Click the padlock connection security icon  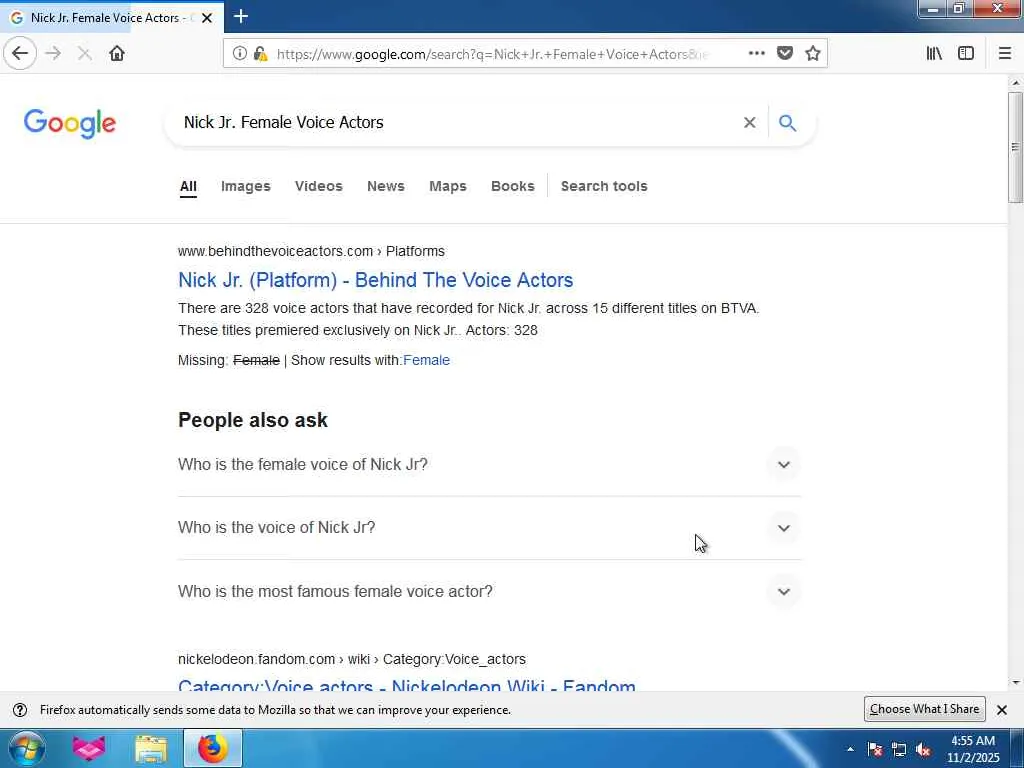(261, 54)
